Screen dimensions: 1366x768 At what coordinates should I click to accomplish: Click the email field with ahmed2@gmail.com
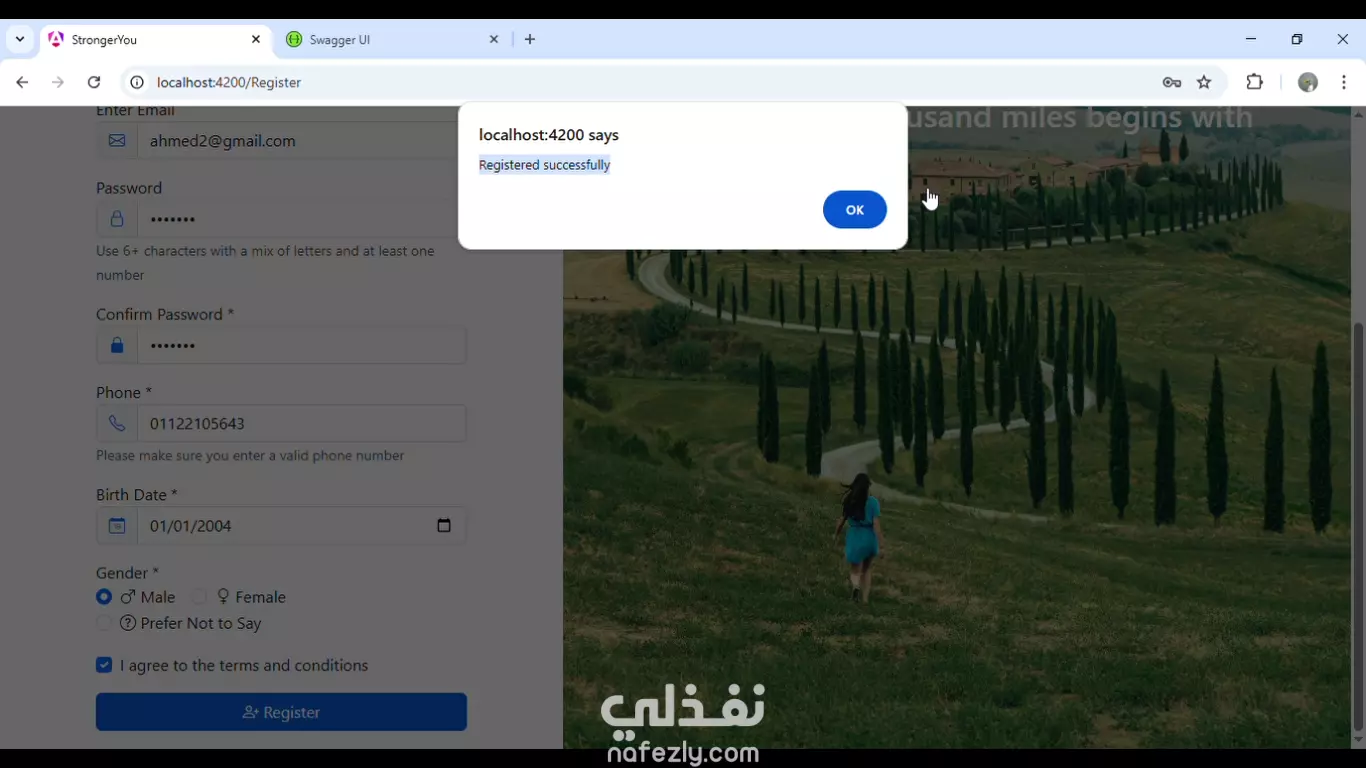tap(301, 141)
